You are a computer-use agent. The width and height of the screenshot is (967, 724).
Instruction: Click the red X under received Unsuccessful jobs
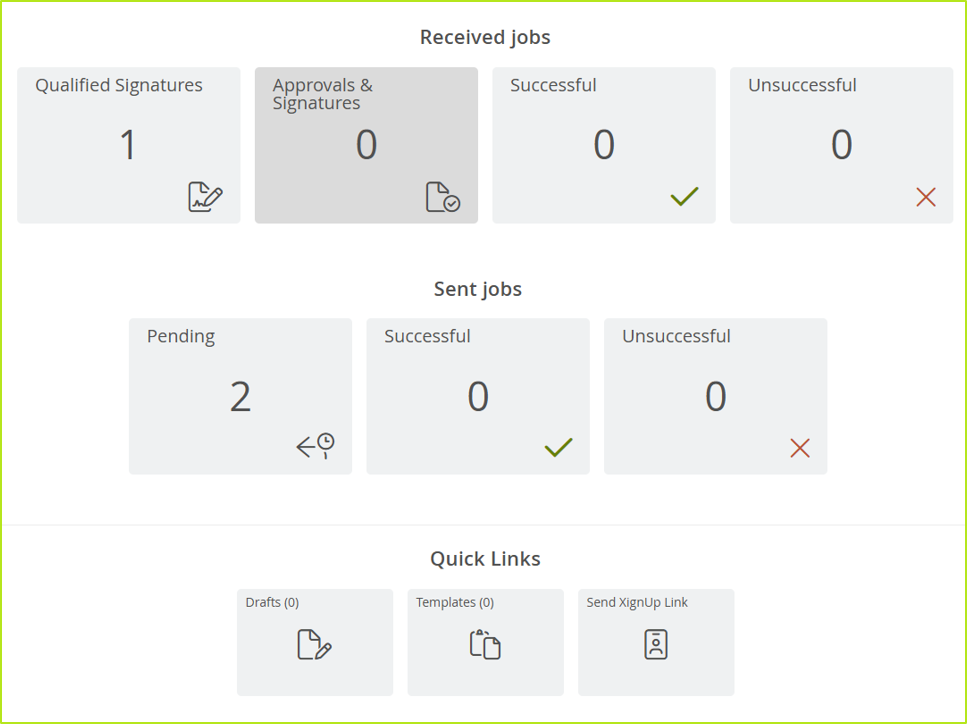pos(924,197)
